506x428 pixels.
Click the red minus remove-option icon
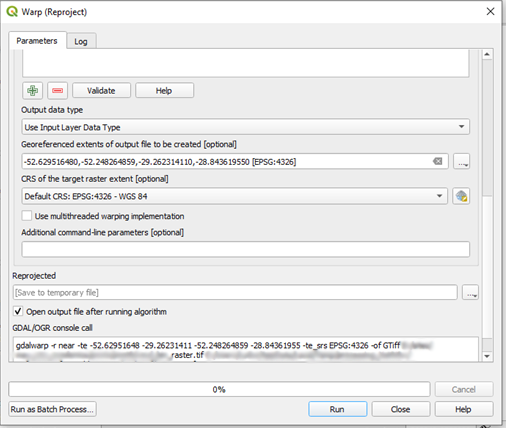(x=57, y=91)
